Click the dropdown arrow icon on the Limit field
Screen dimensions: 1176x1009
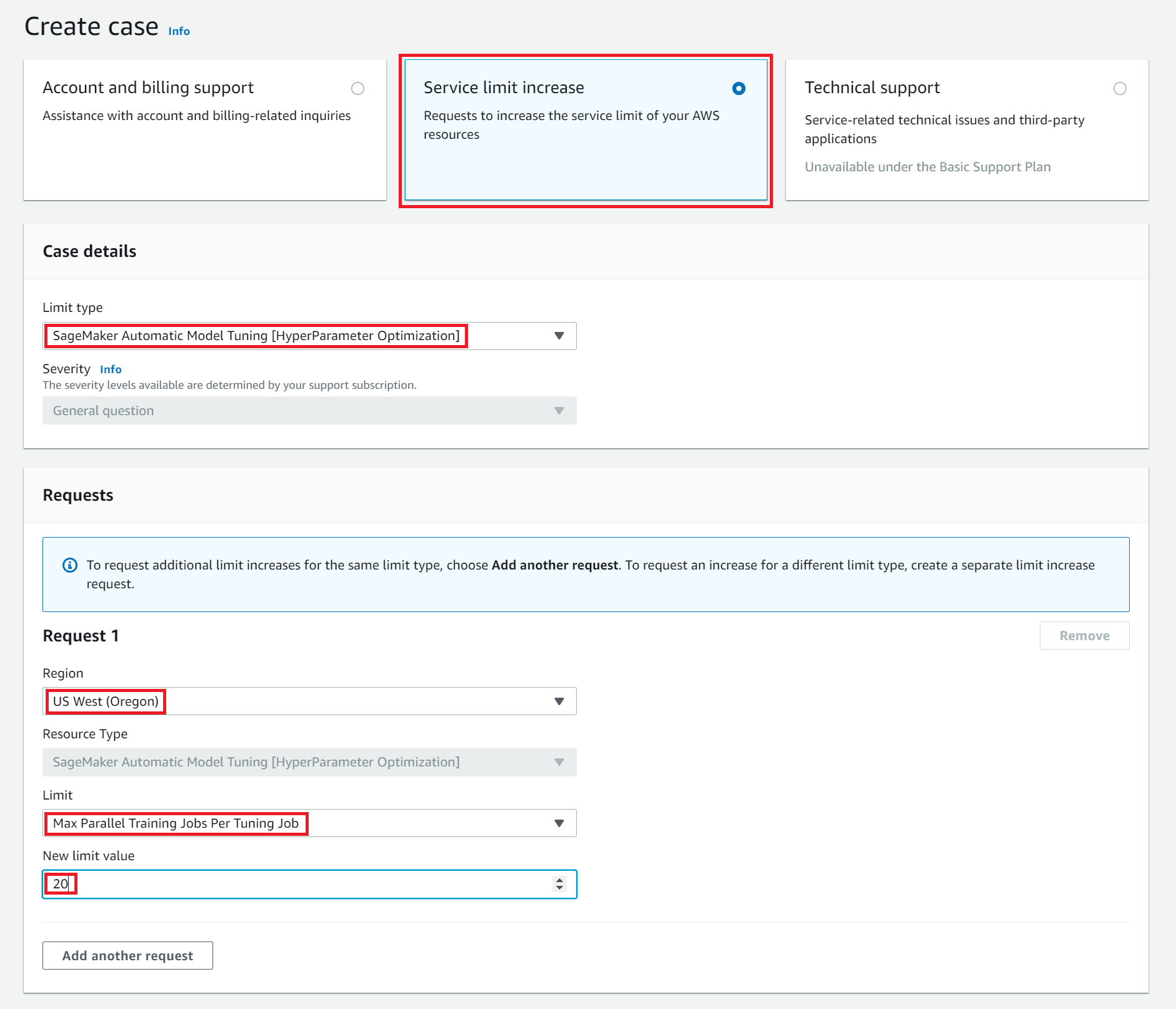559,823
